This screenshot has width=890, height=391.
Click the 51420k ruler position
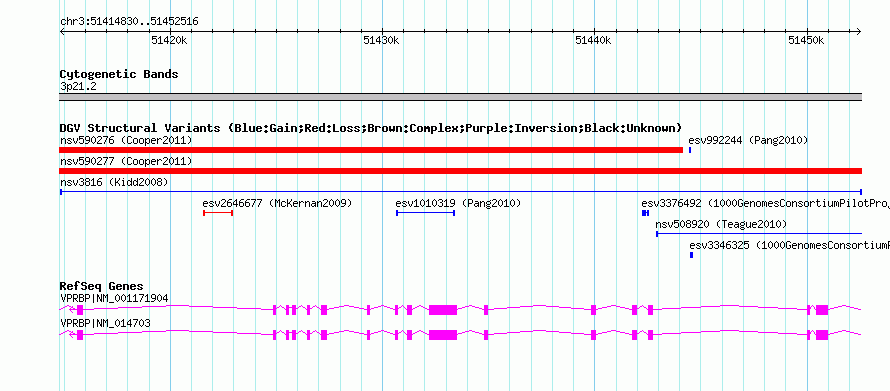tap(170, 40)
